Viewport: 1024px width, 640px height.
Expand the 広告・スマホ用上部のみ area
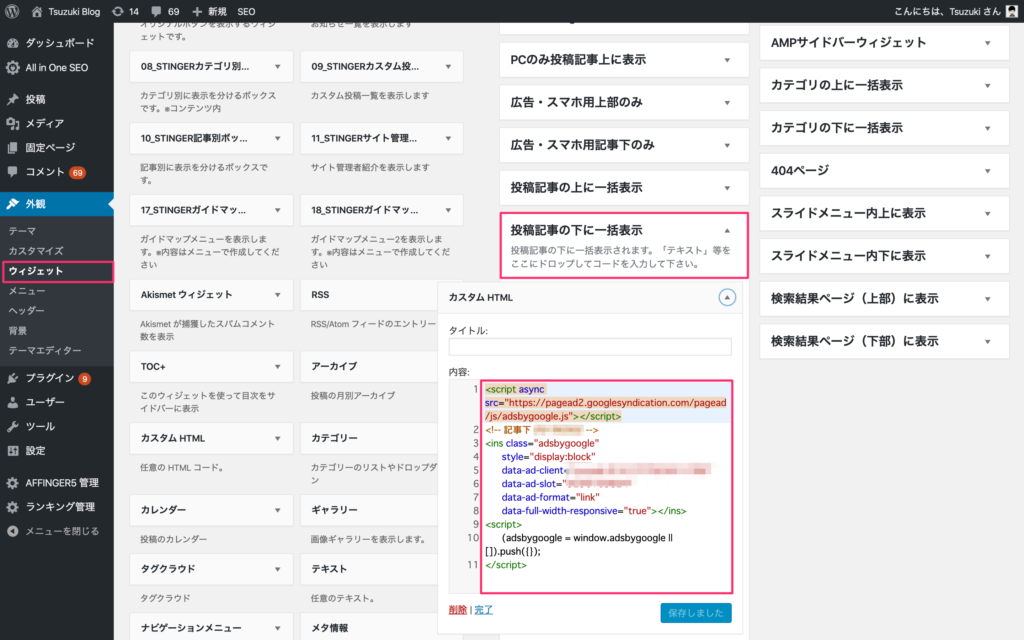tap(727, 103)
